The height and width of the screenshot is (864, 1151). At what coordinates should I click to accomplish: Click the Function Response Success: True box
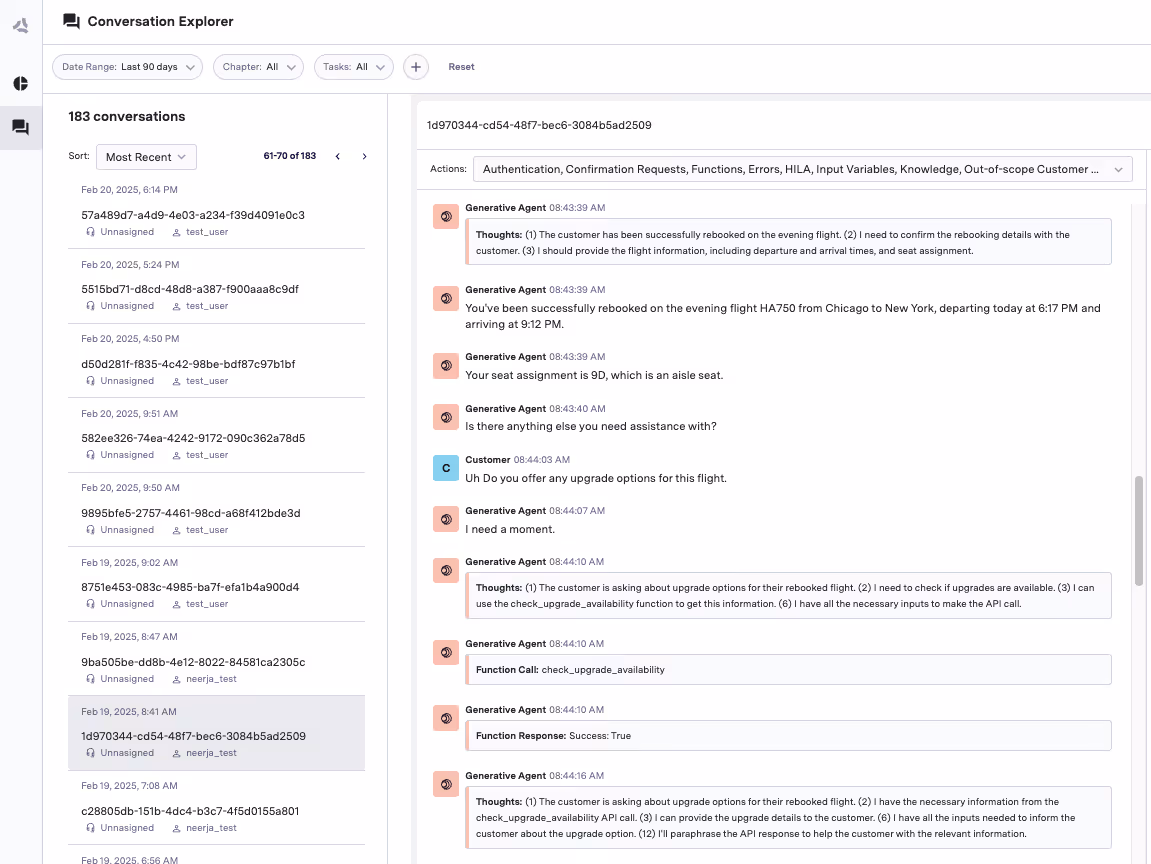pyautogui.click(x=788, y=736)
